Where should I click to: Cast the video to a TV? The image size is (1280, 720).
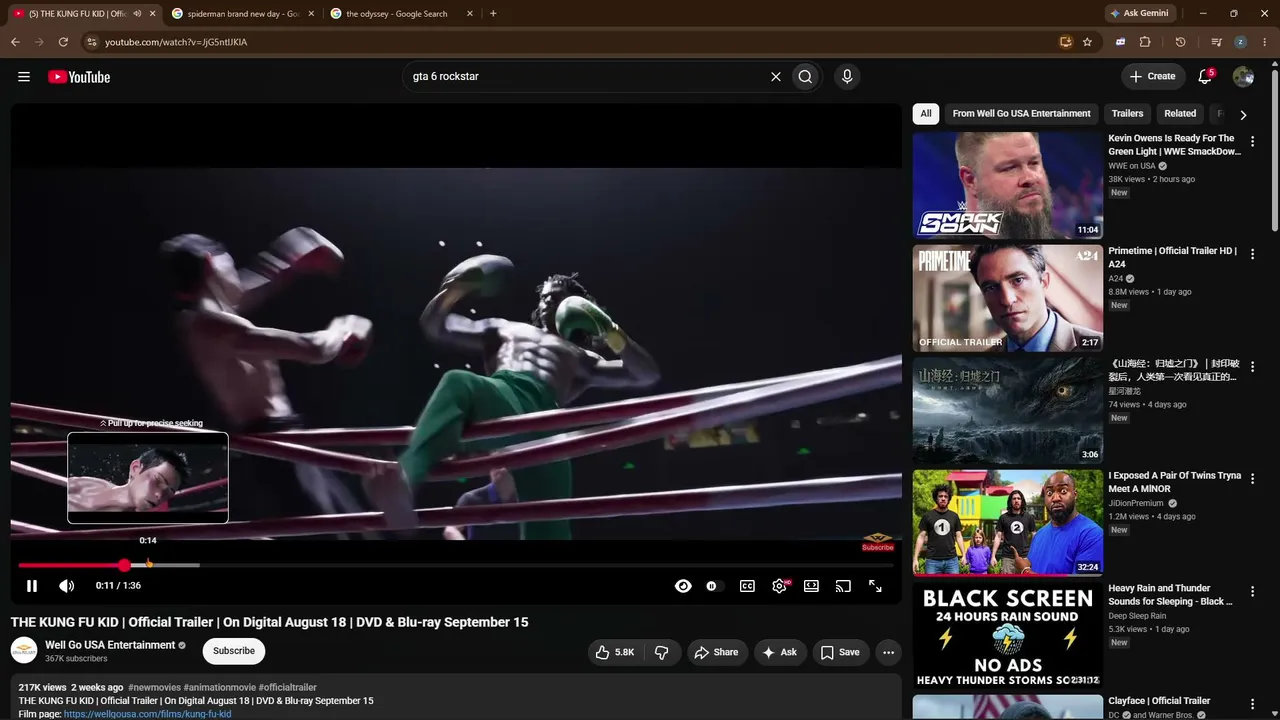point(843,586)
